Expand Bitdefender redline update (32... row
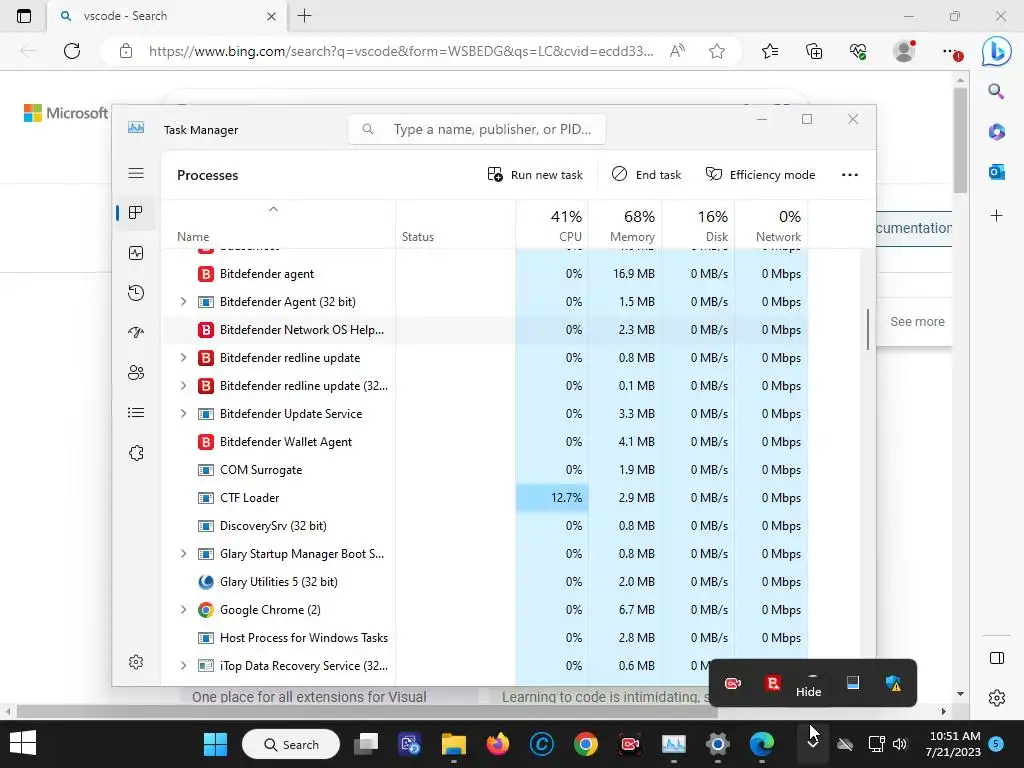1024x768 pixels. [184, 386]
